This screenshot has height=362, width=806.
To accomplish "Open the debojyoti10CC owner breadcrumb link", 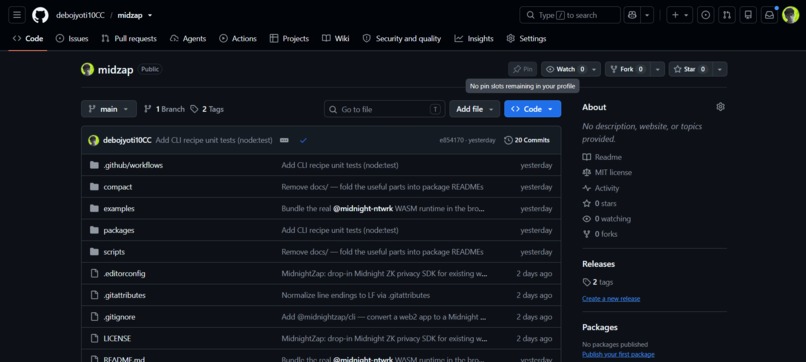I will (x=80, y=15).
